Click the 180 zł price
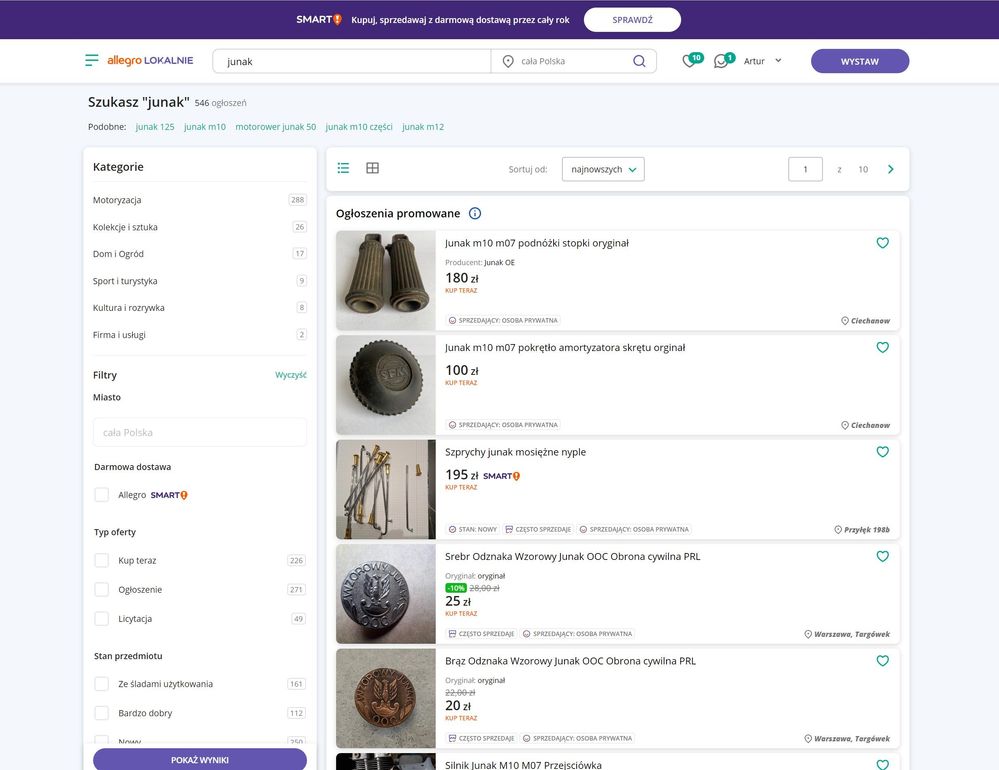Viewport: 999px width, 770px height. point(462,278)
